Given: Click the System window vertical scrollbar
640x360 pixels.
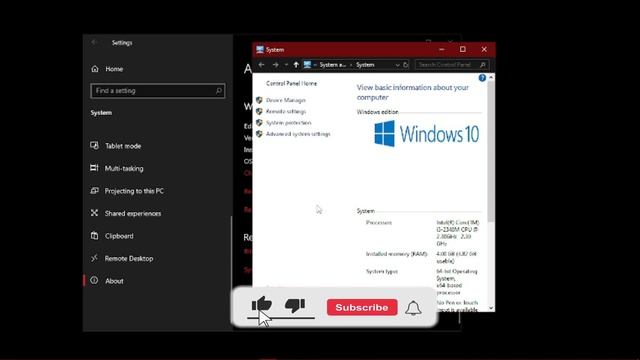Looking at the screenshot, I should pos(491,151).
